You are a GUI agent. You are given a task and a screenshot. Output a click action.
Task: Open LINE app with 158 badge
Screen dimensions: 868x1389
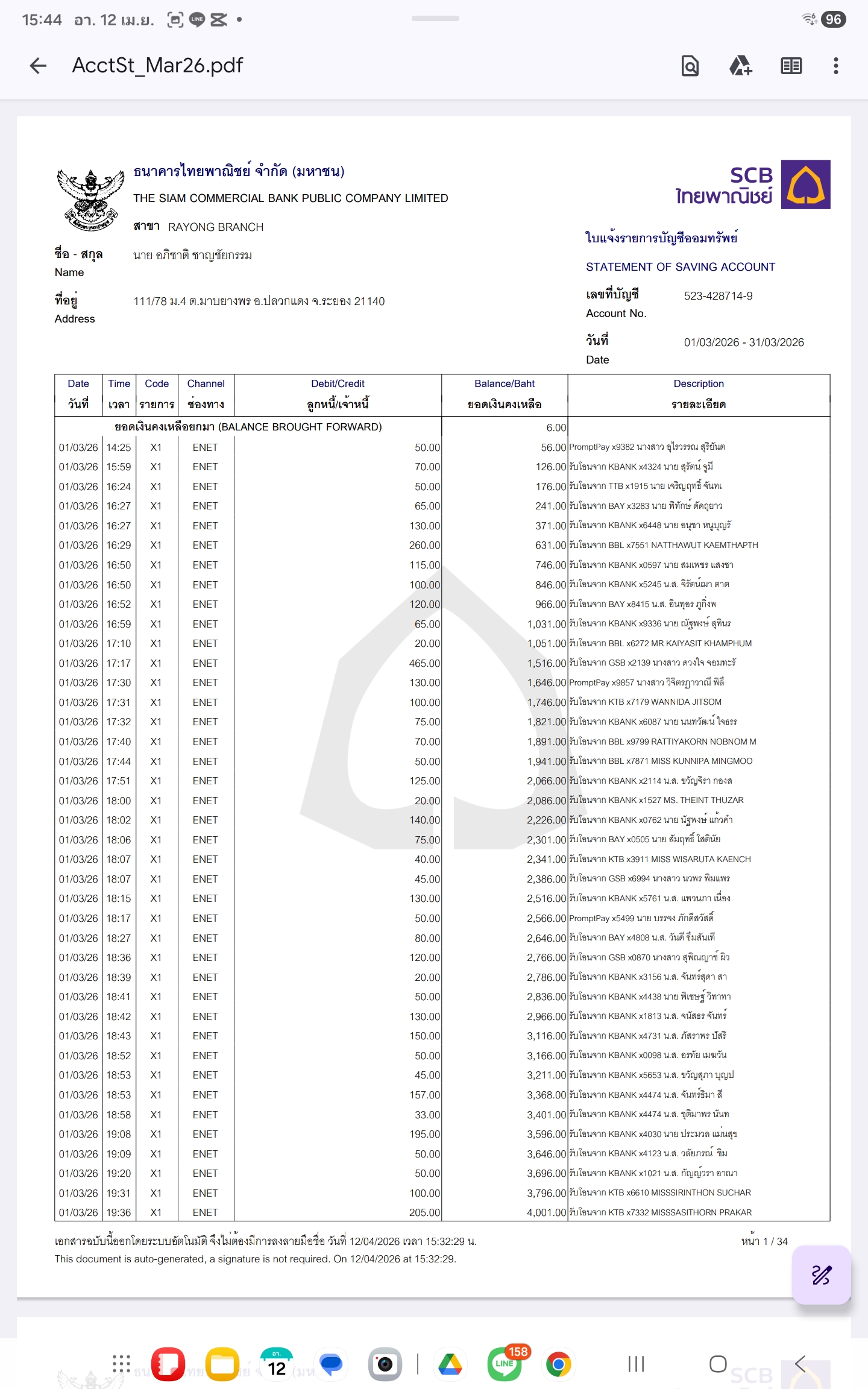[505, 1364]
